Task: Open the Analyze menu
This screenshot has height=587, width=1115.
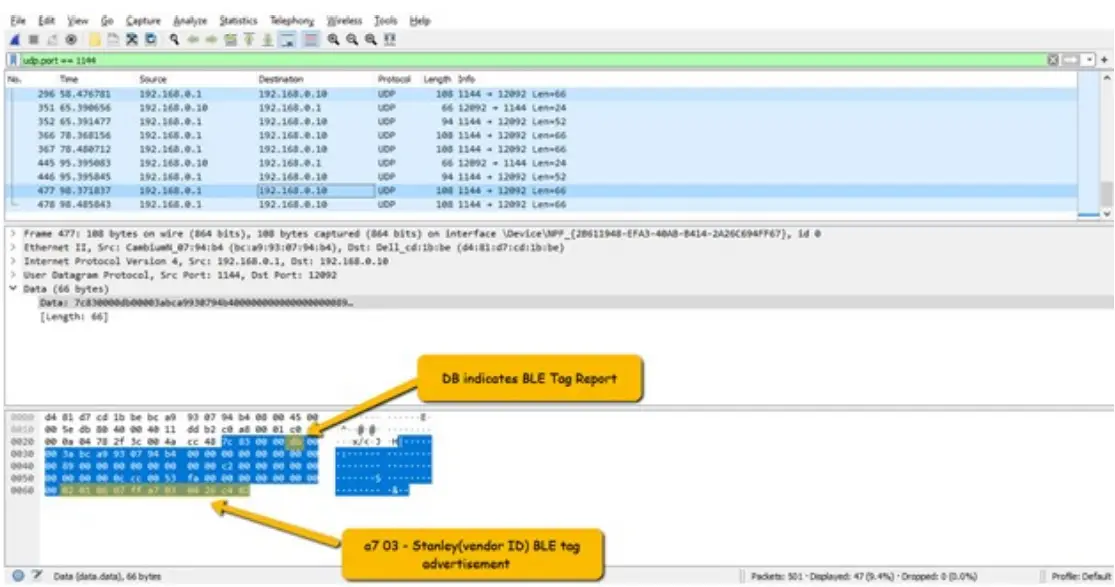Action: coord(190,21)
